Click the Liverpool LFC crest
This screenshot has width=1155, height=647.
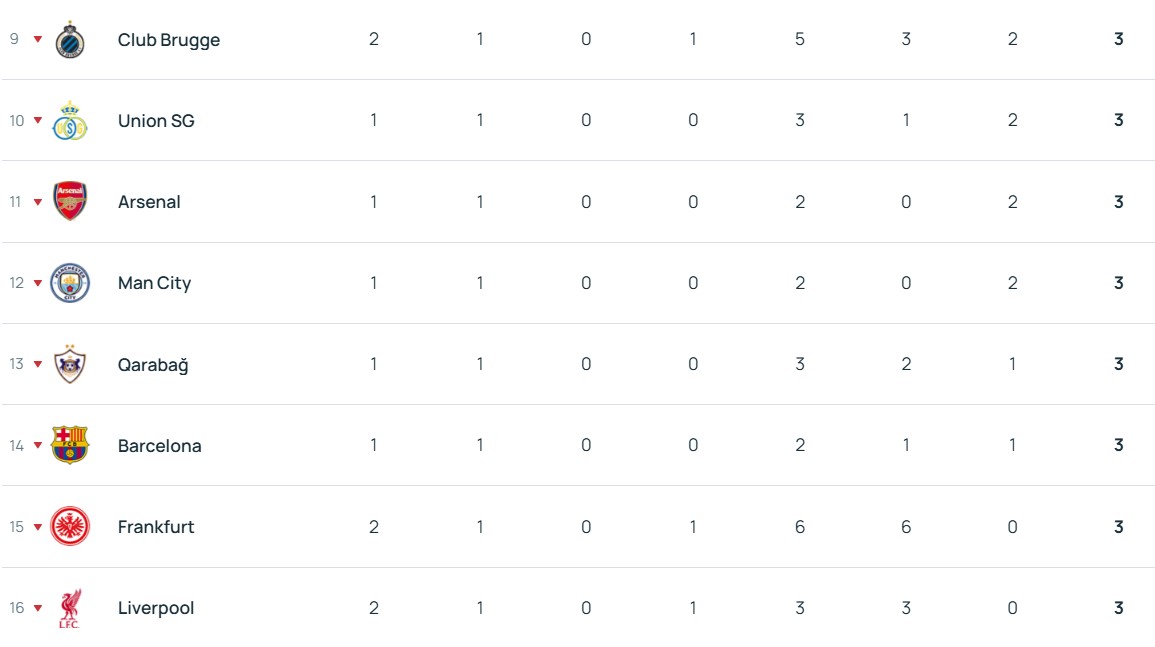[x=70, y=608]
